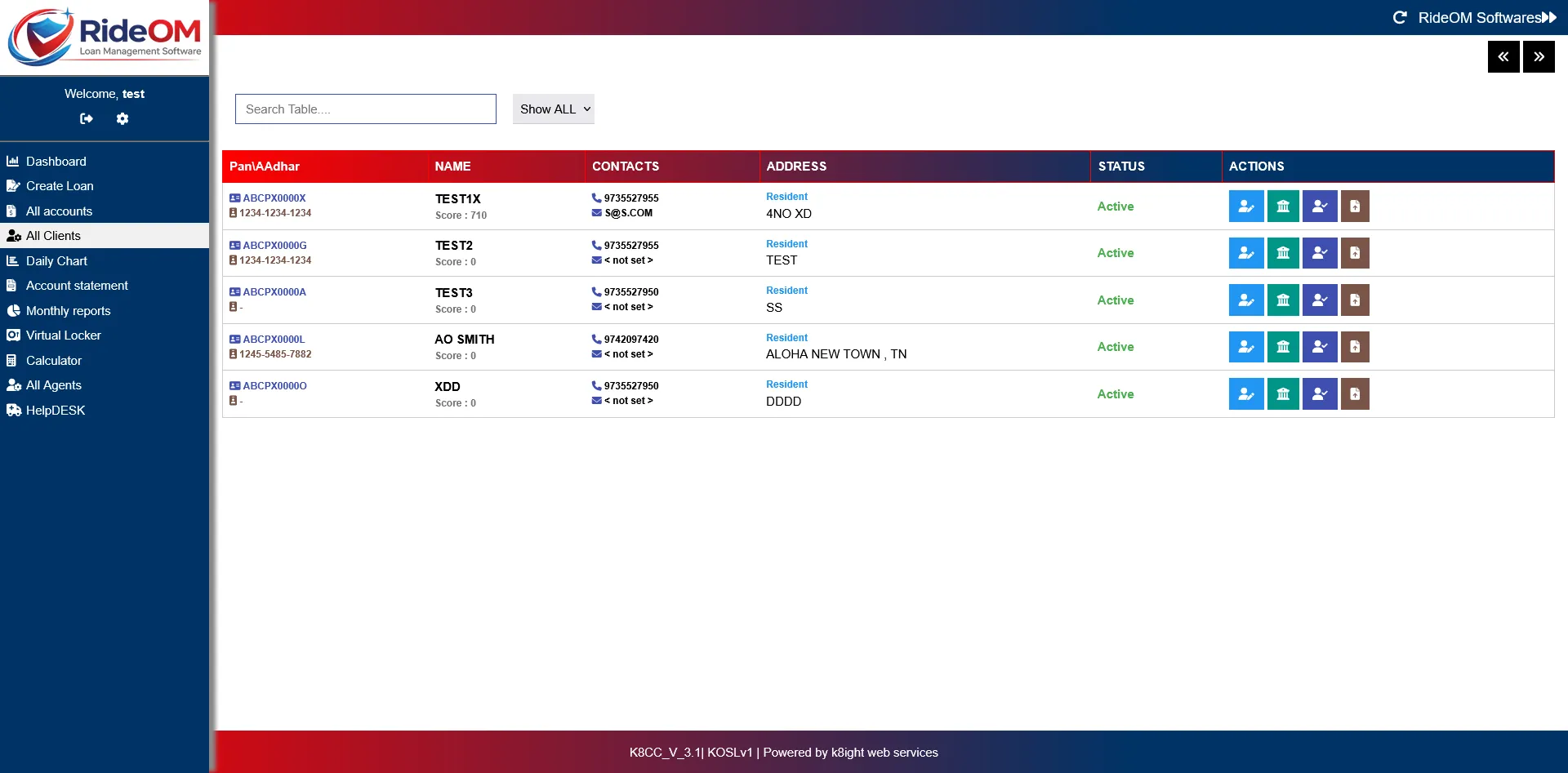
Task: Open client record ABCPX0000X
Action: point(274,198)
